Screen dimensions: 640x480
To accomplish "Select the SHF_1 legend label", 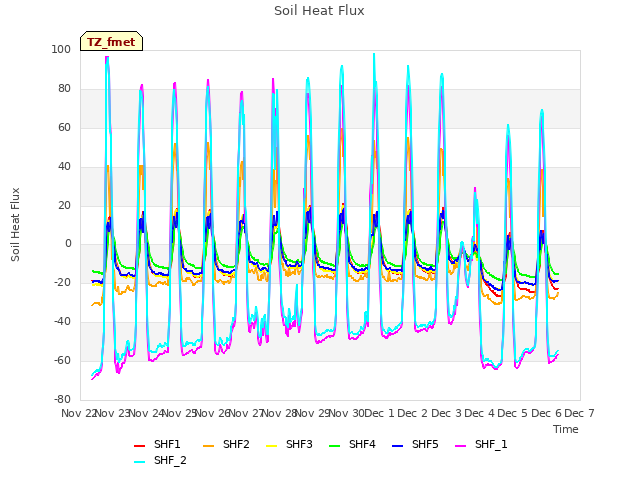I will coord(491,444).
